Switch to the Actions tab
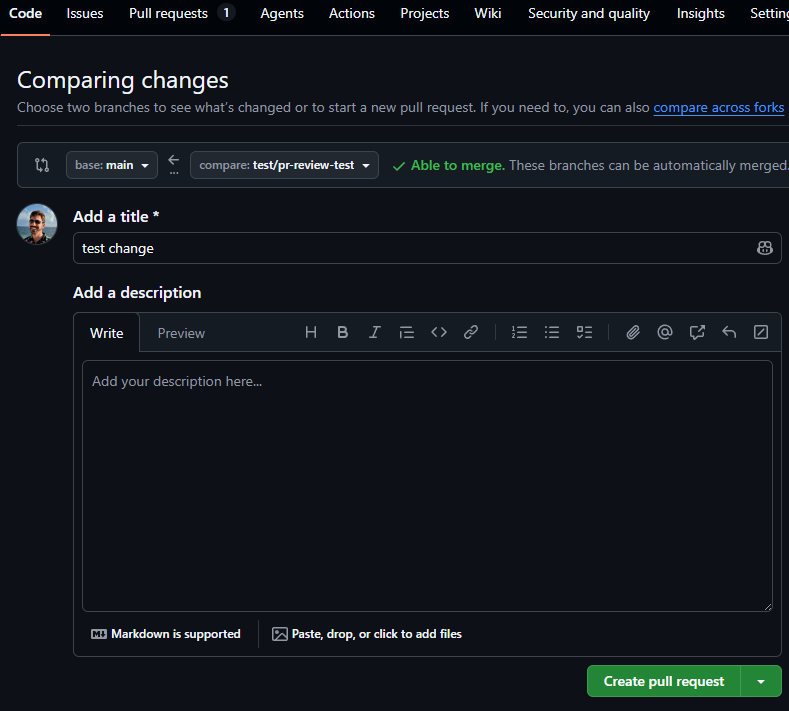 coord(352,14)
